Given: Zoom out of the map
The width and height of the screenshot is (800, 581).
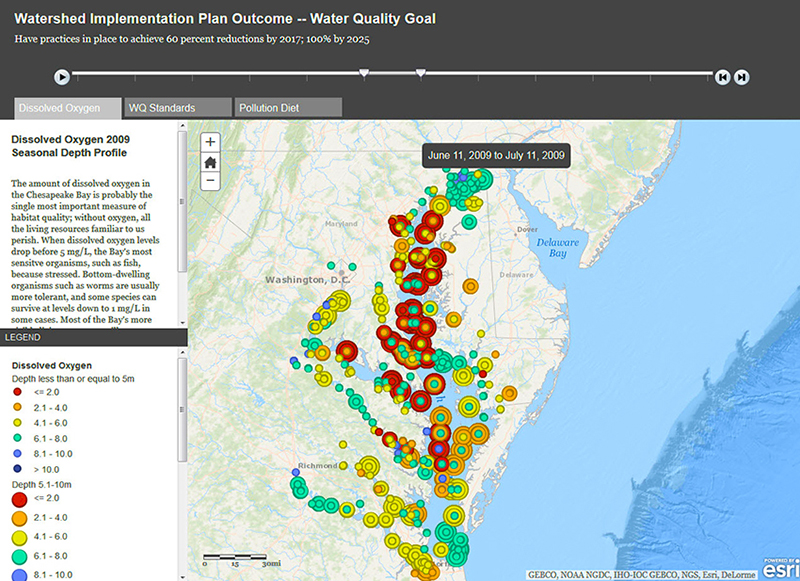Looking at the screenshot, I should coord(210,181).
